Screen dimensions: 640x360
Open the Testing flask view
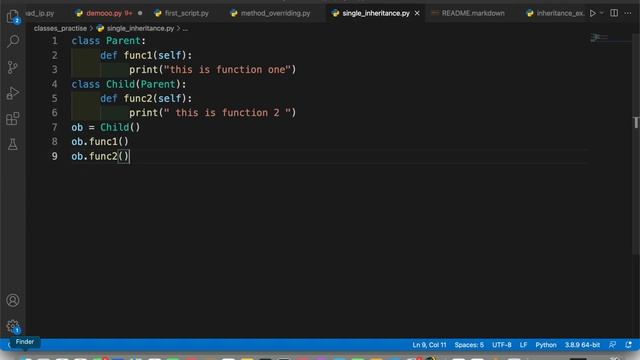point(13,144)
